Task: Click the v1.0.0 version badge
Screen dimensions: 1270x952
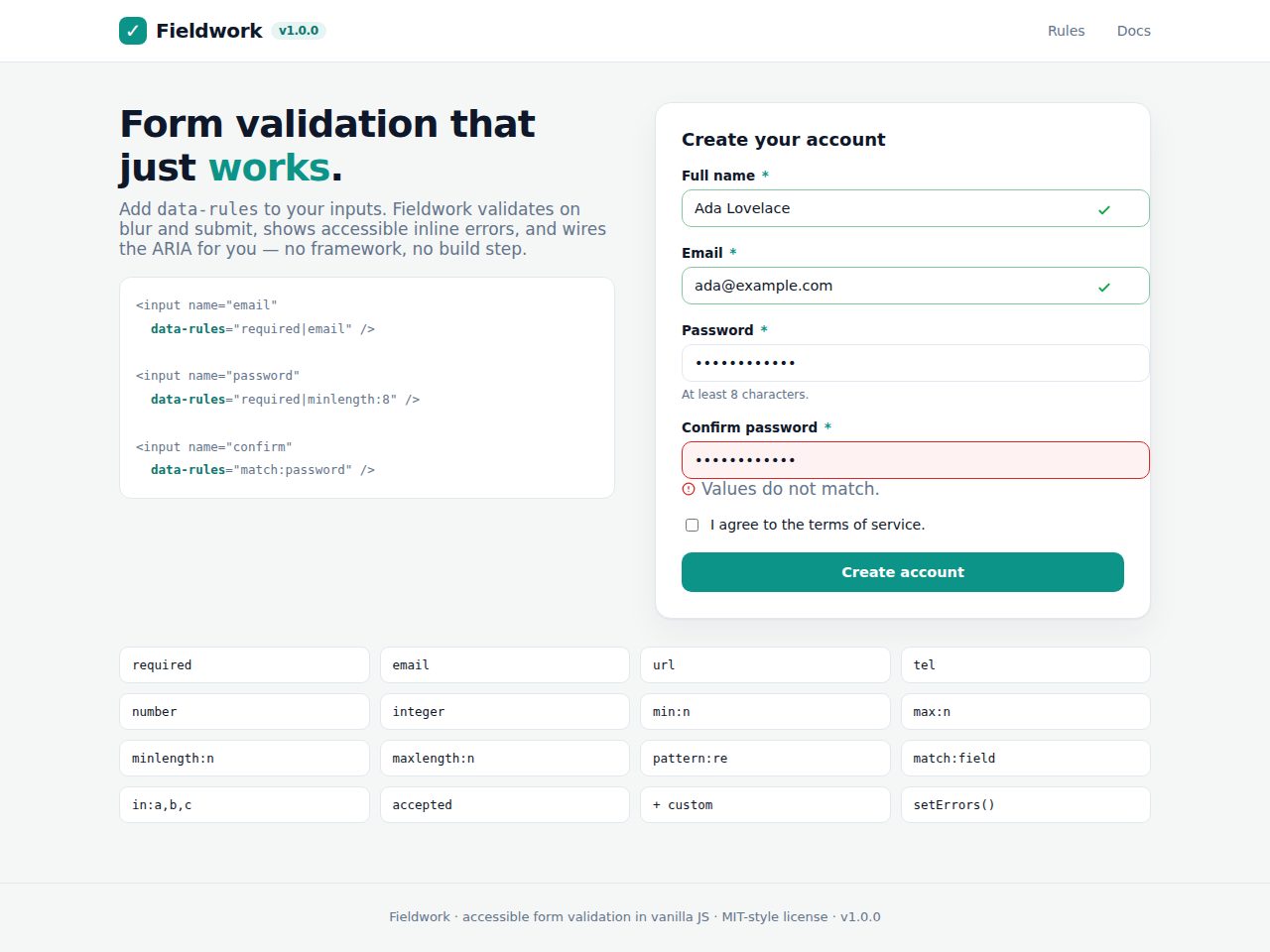Action: (299, 31)
